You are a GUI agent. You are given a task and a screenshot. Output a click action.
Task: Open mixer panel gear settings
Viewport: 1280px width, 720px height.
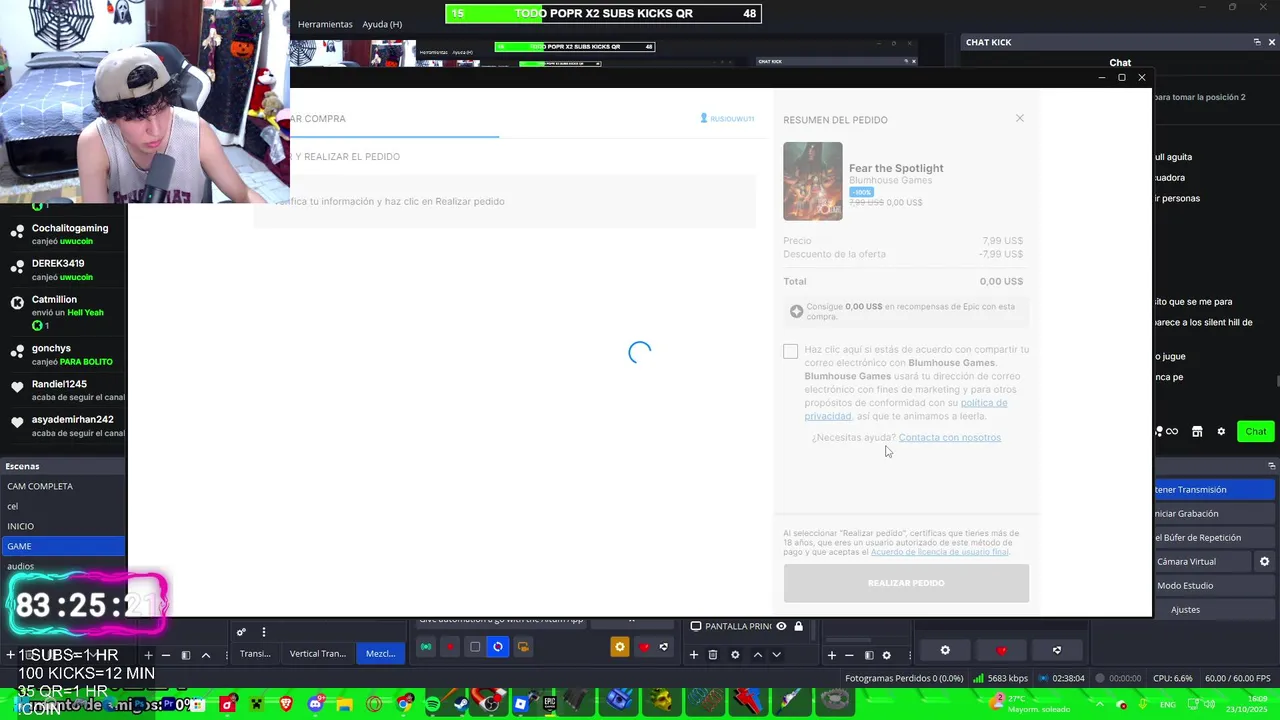[x=886, y=655]
